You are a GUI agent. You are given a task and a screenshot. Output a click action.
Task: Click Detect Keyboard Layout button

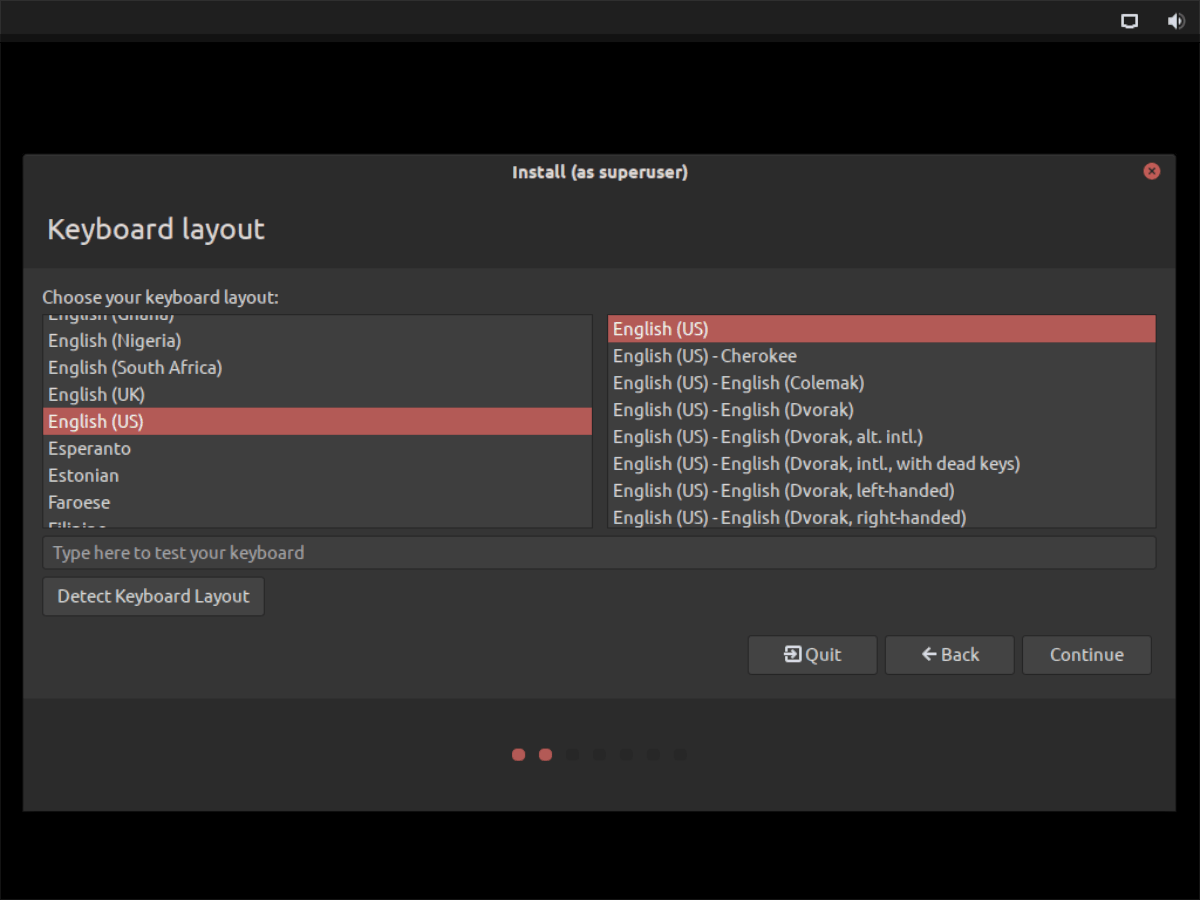coord(153,596)
